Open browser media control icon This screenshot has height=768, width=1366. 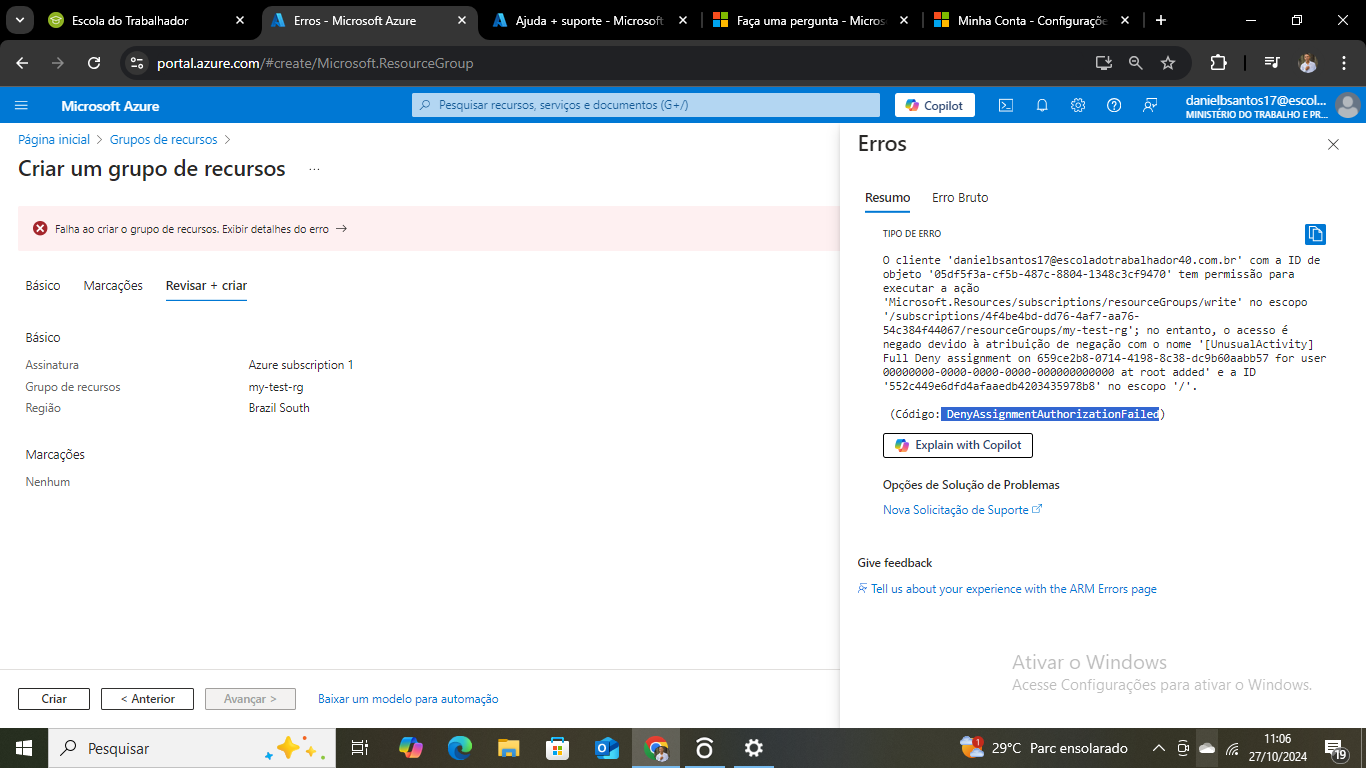click(x=1271, y=63)
